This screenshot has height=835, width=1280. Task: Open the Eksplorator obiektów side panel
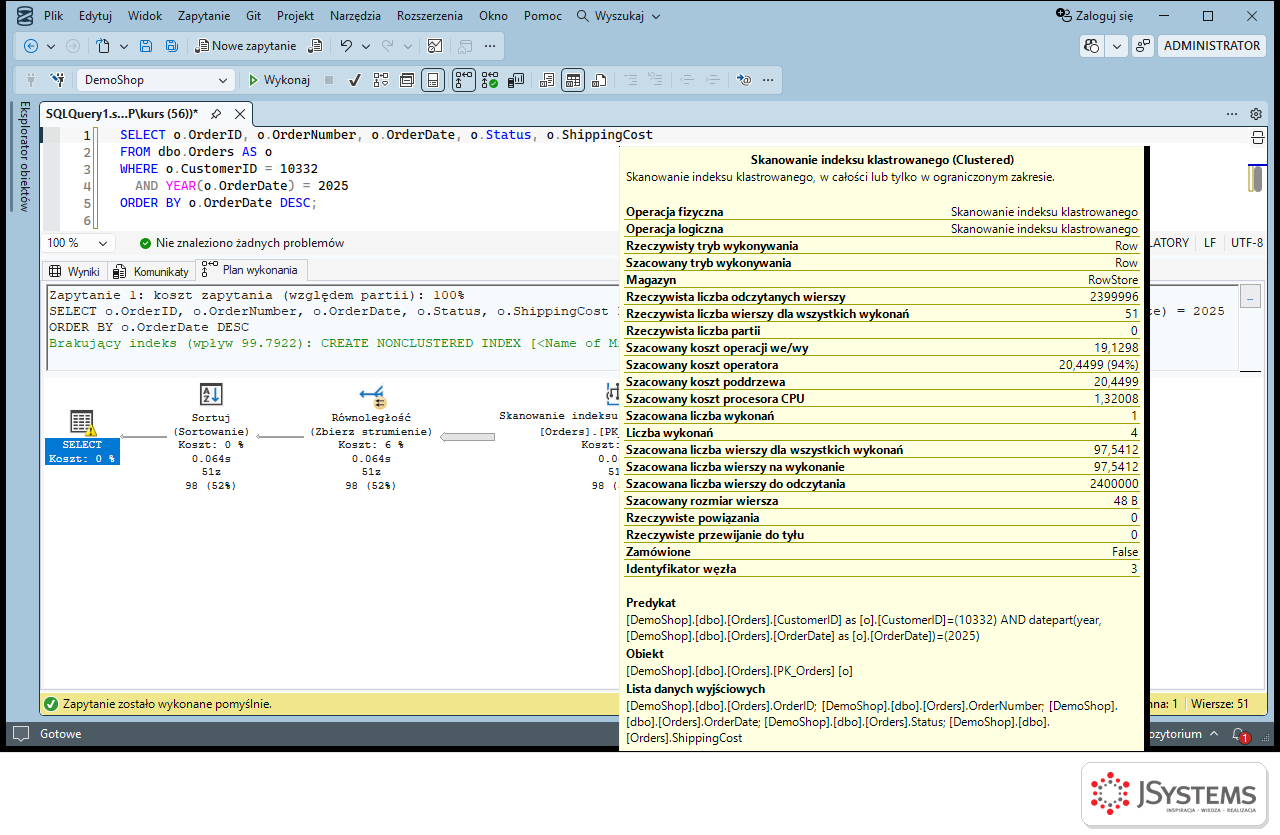(x=24, y=155)
